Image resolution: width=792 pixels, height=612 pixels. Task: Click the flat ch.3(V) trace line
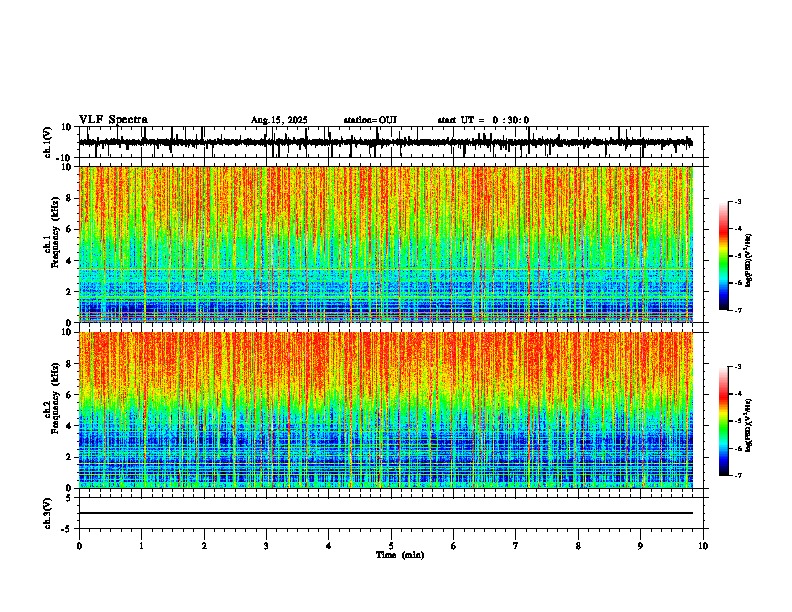[x=386, y=513]
